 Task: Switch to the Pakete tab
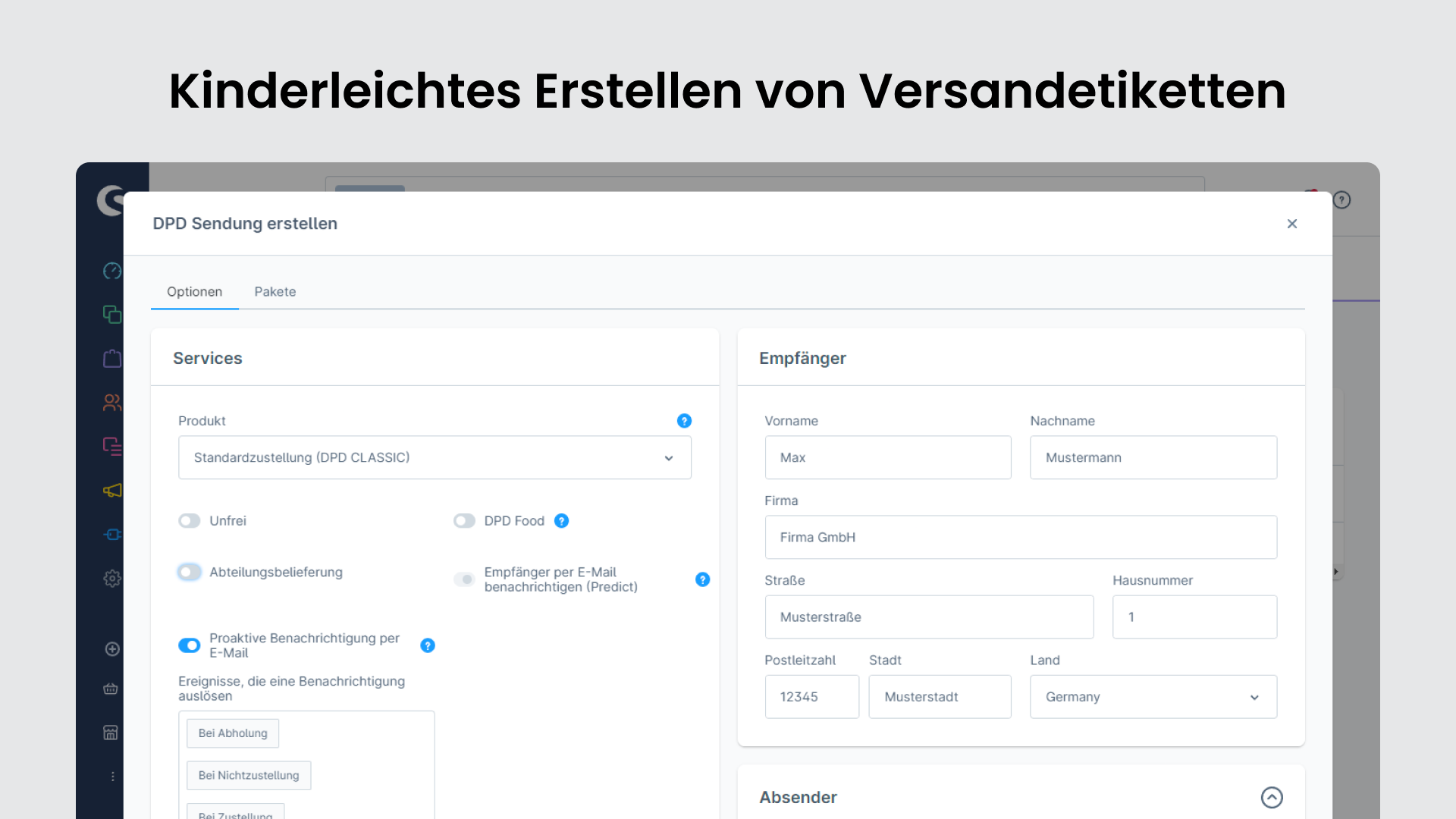(x=275, y=292)
